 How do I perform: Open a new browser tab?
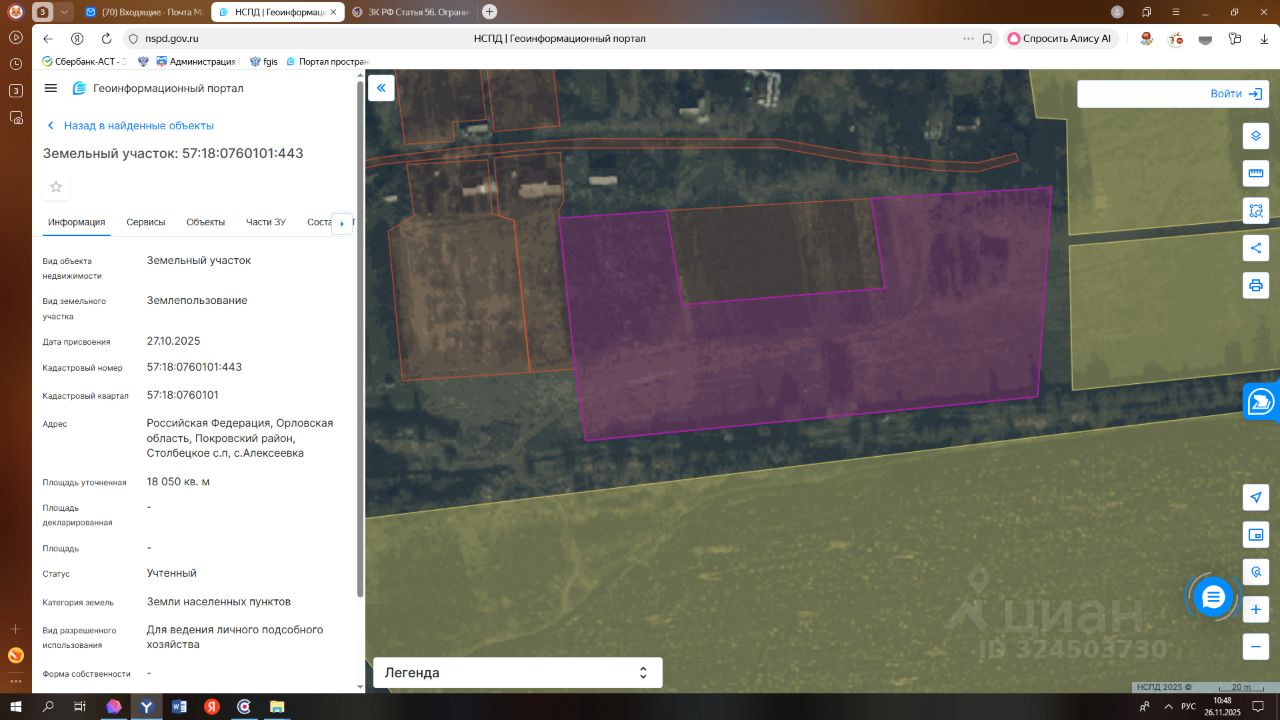point(489,12)
